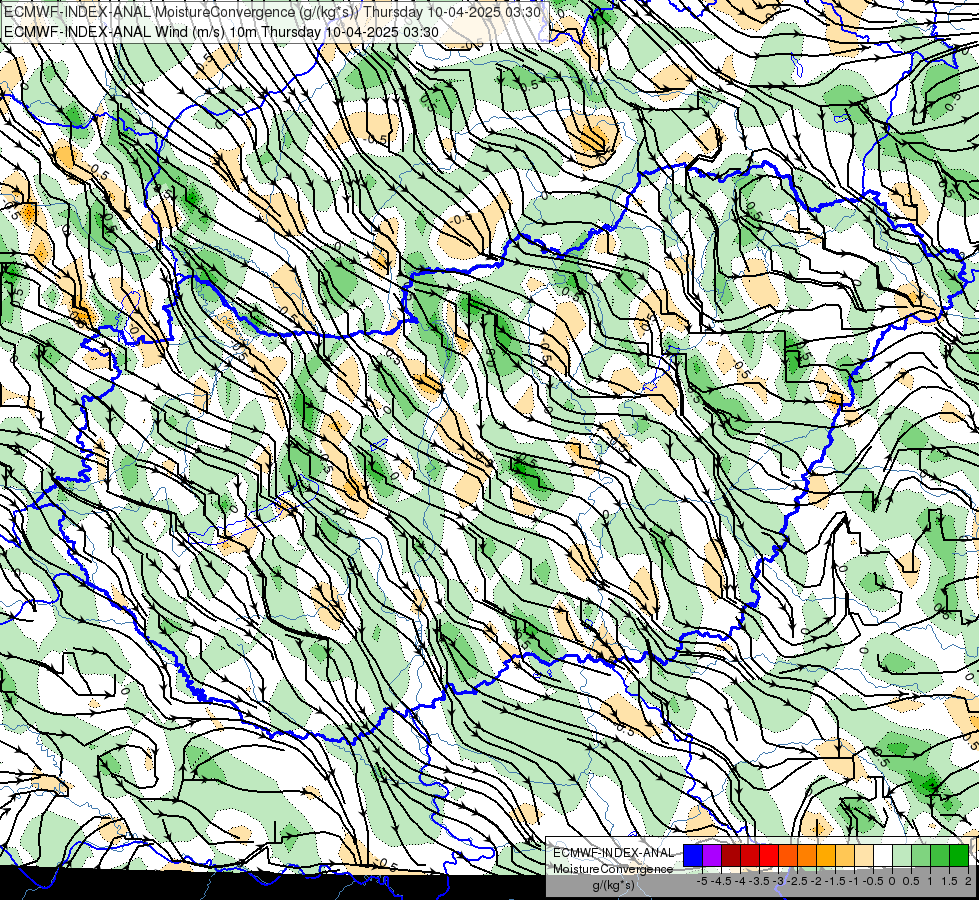Screen dimensions: 979x900
Task: Pick the light green swatch between 0.5 and 1
Action: (921, 856)
